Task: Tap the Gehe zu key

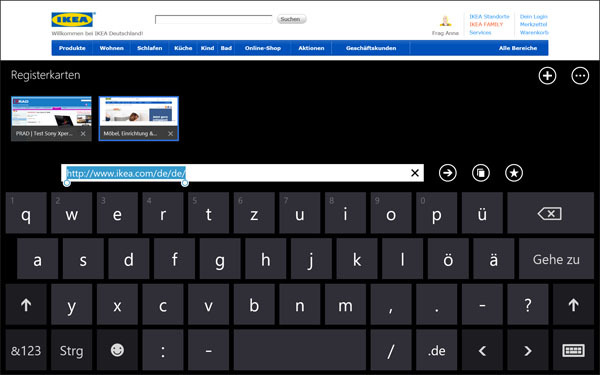Action: point(556,259)
